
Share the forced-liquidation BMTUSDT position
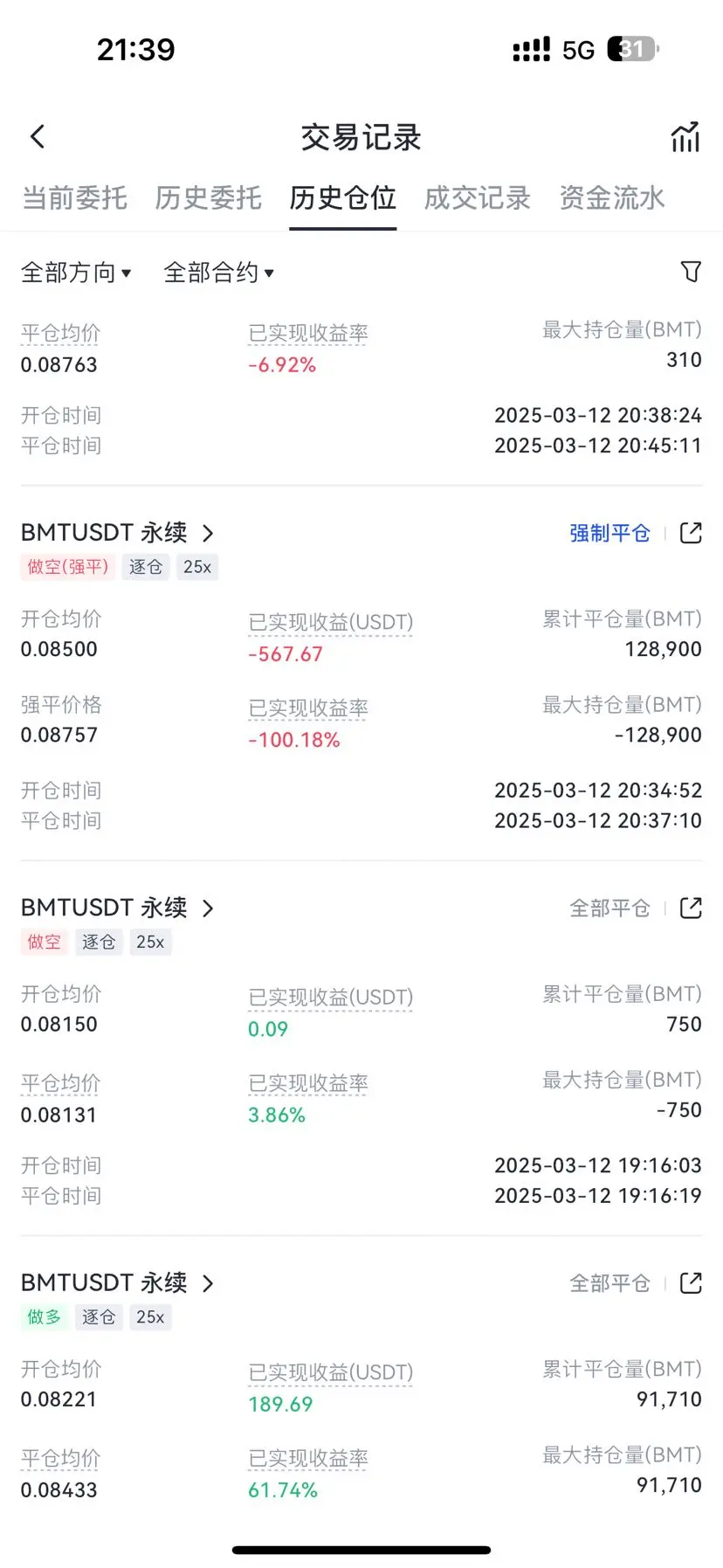pyautogui.click(x=691, y=533)
